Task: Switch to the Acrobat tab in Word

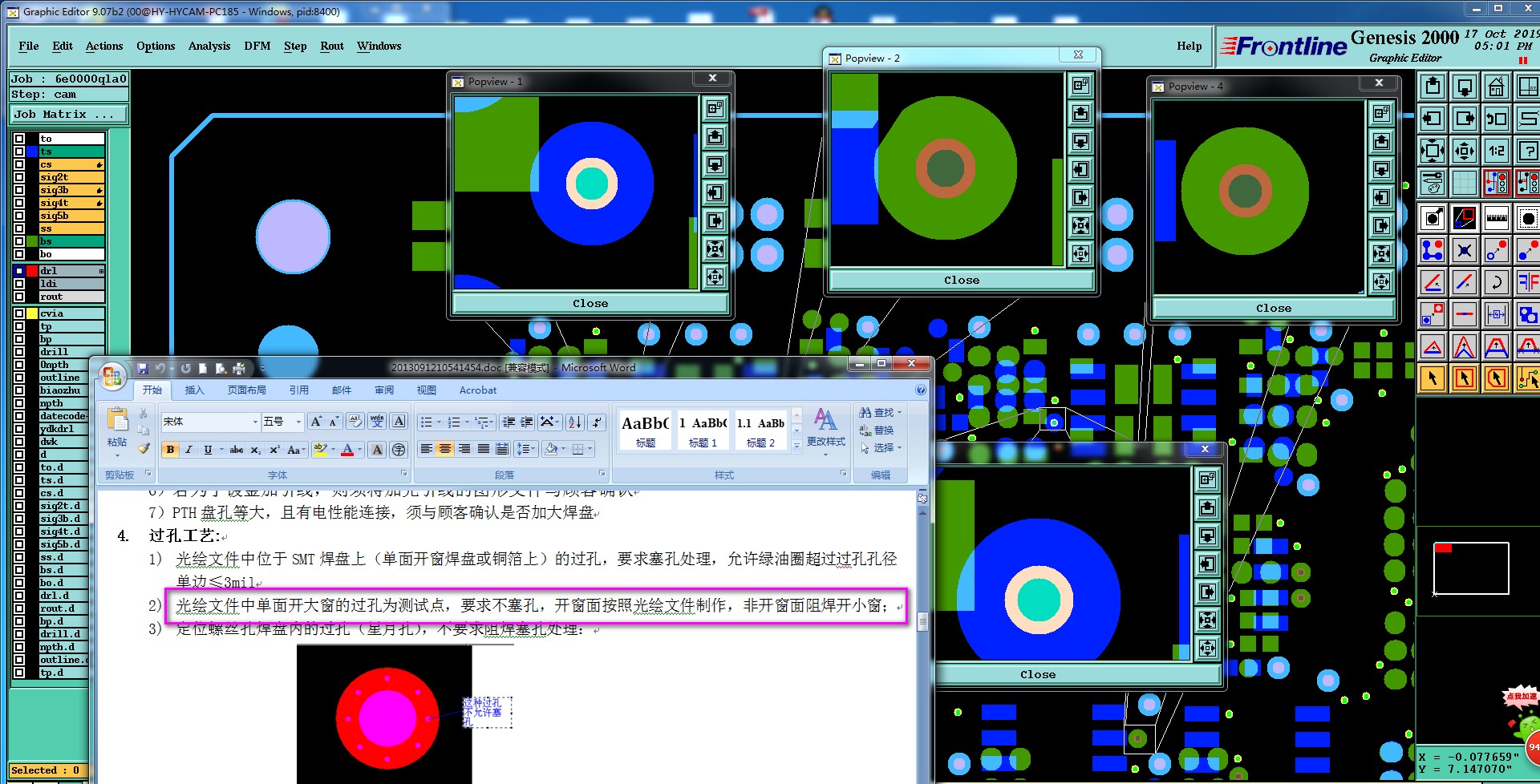Action: pyautogui.click(x=478, y=390)
